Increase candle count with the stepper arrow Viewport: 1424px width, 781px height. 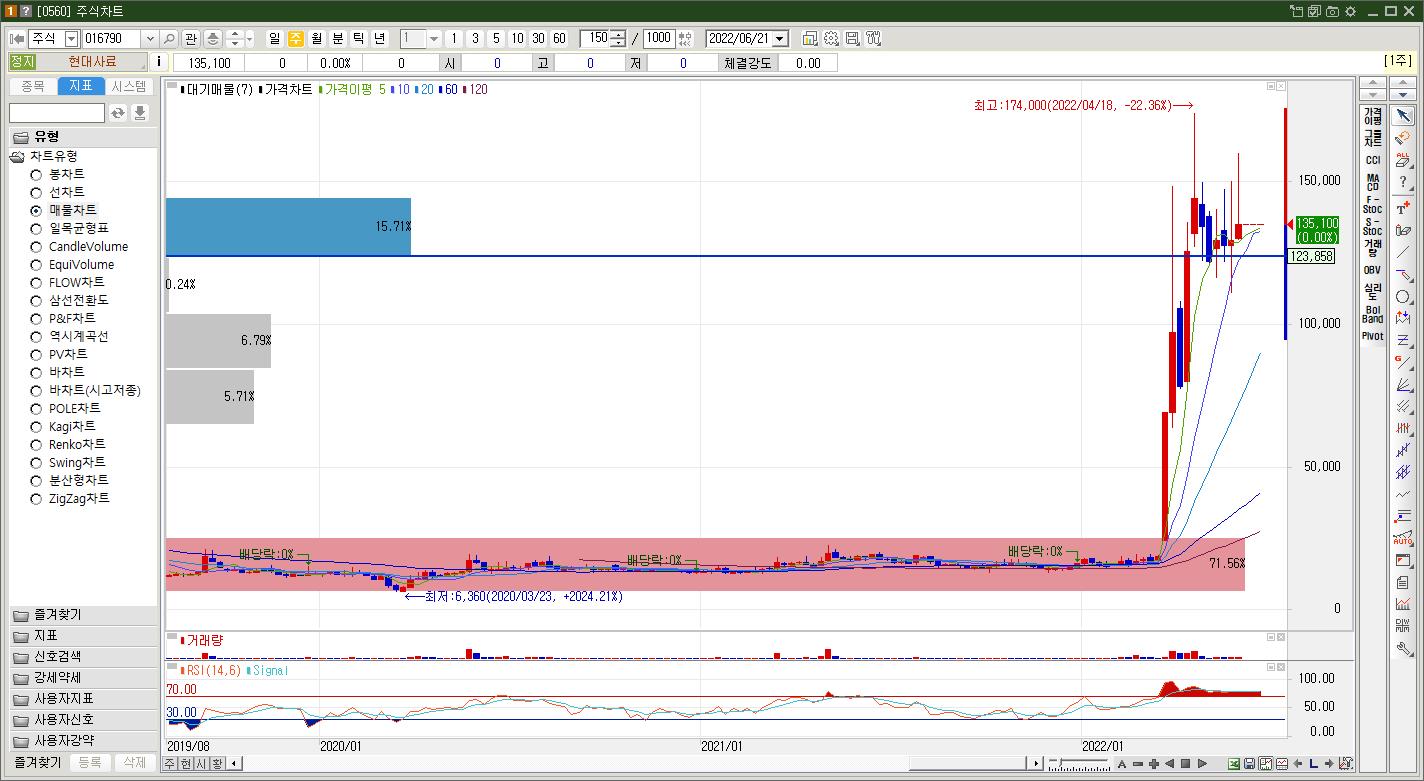[x=618, y=34]
